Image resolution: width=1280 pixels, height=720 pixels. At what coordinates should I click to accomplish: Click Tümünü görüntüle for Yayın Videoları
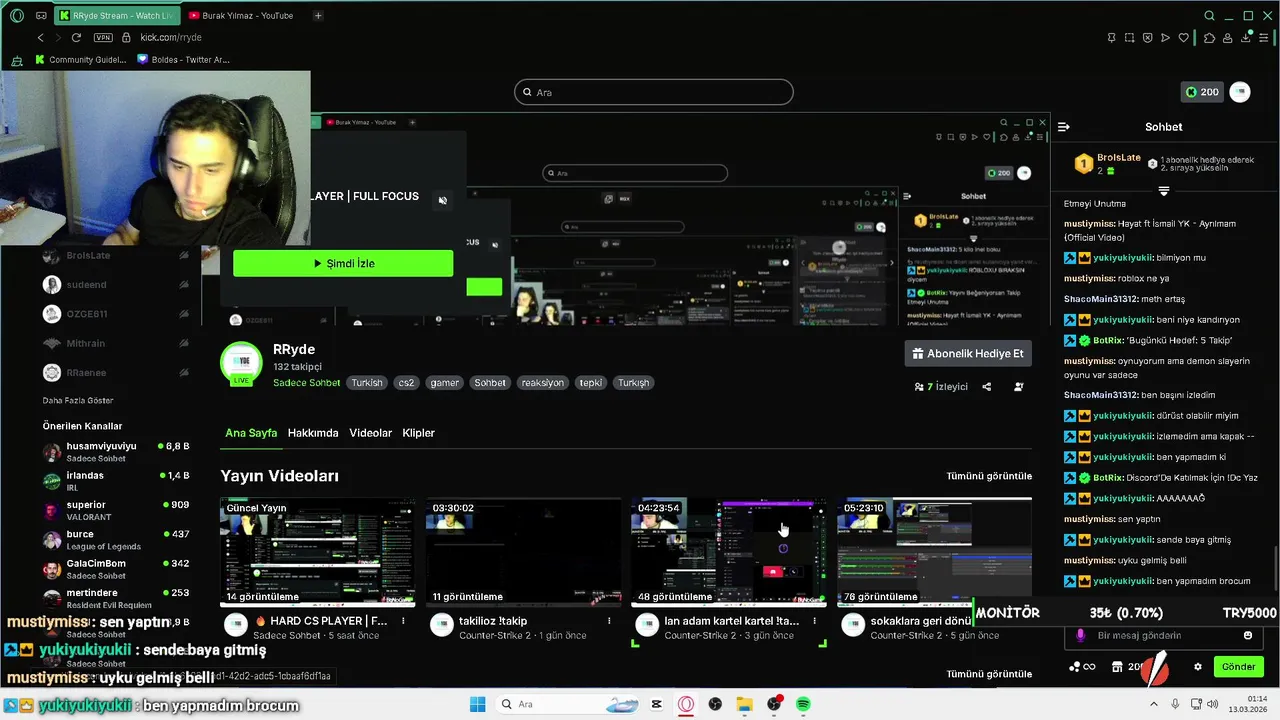[989, 476]
